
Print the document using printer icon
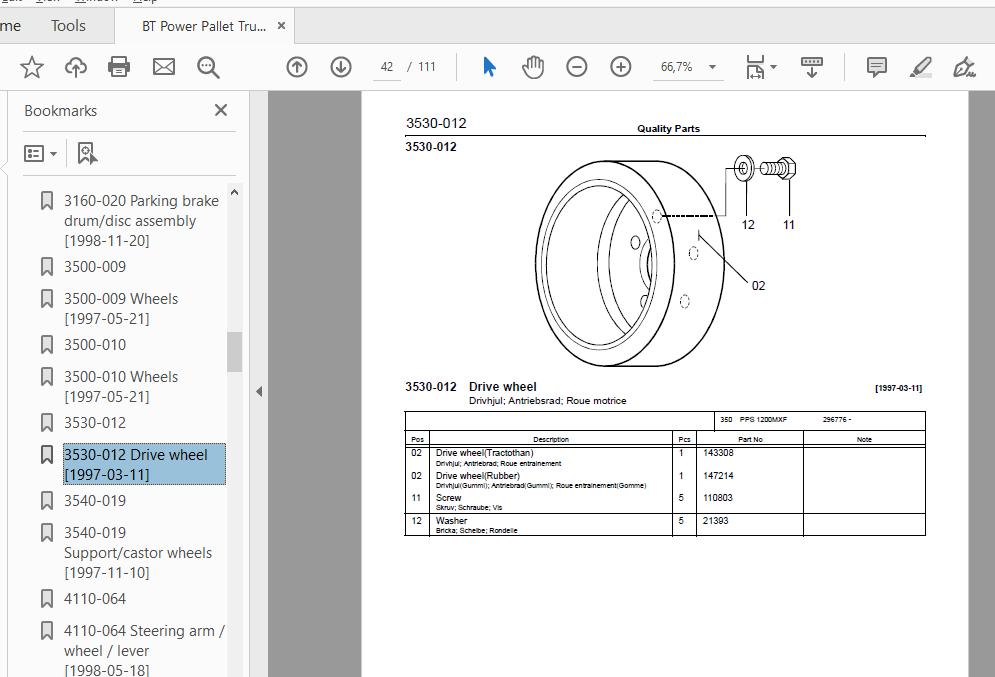point(119,67)
